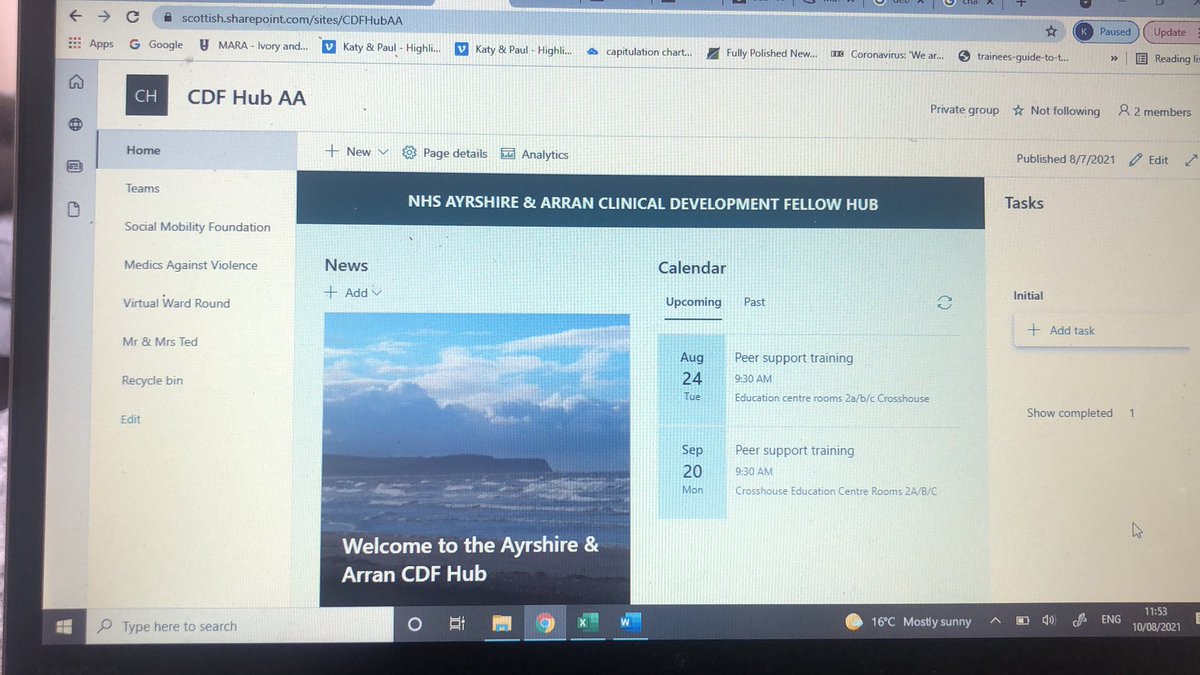1200x675 pixels.
Task: Open the MARA - Ivory and... bookmark
Action: click(254, 46)
